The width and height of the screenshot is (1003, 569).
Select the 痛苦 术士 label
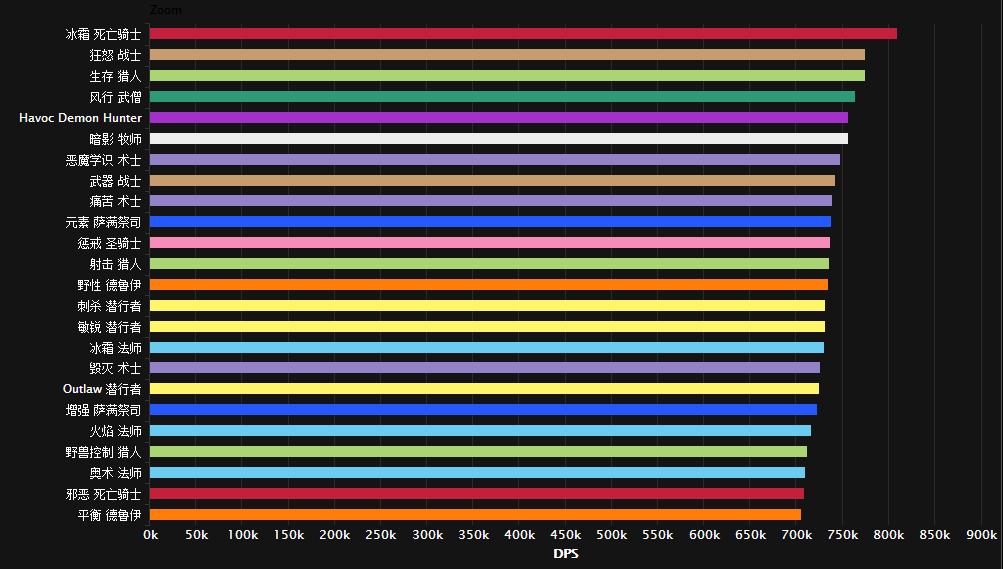pos(115,201)
